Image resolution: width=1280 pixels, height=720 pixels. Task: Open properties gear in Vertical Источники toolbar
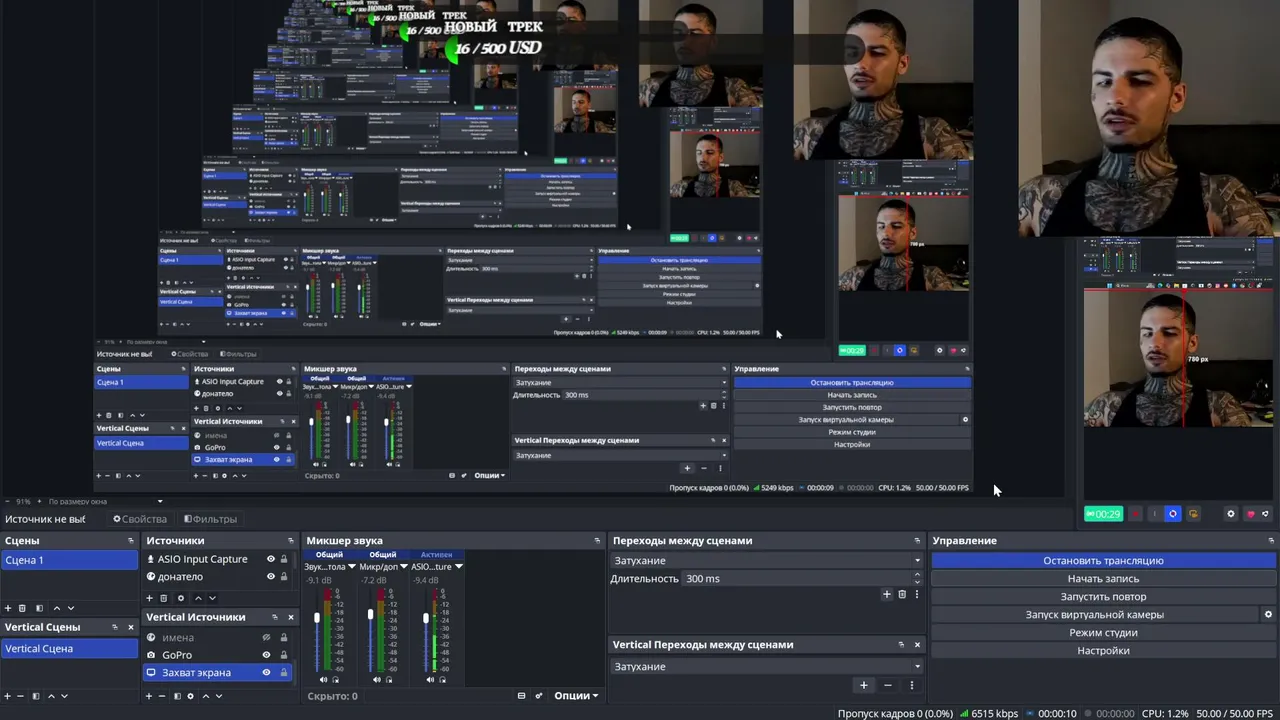[x=191, y=696]
